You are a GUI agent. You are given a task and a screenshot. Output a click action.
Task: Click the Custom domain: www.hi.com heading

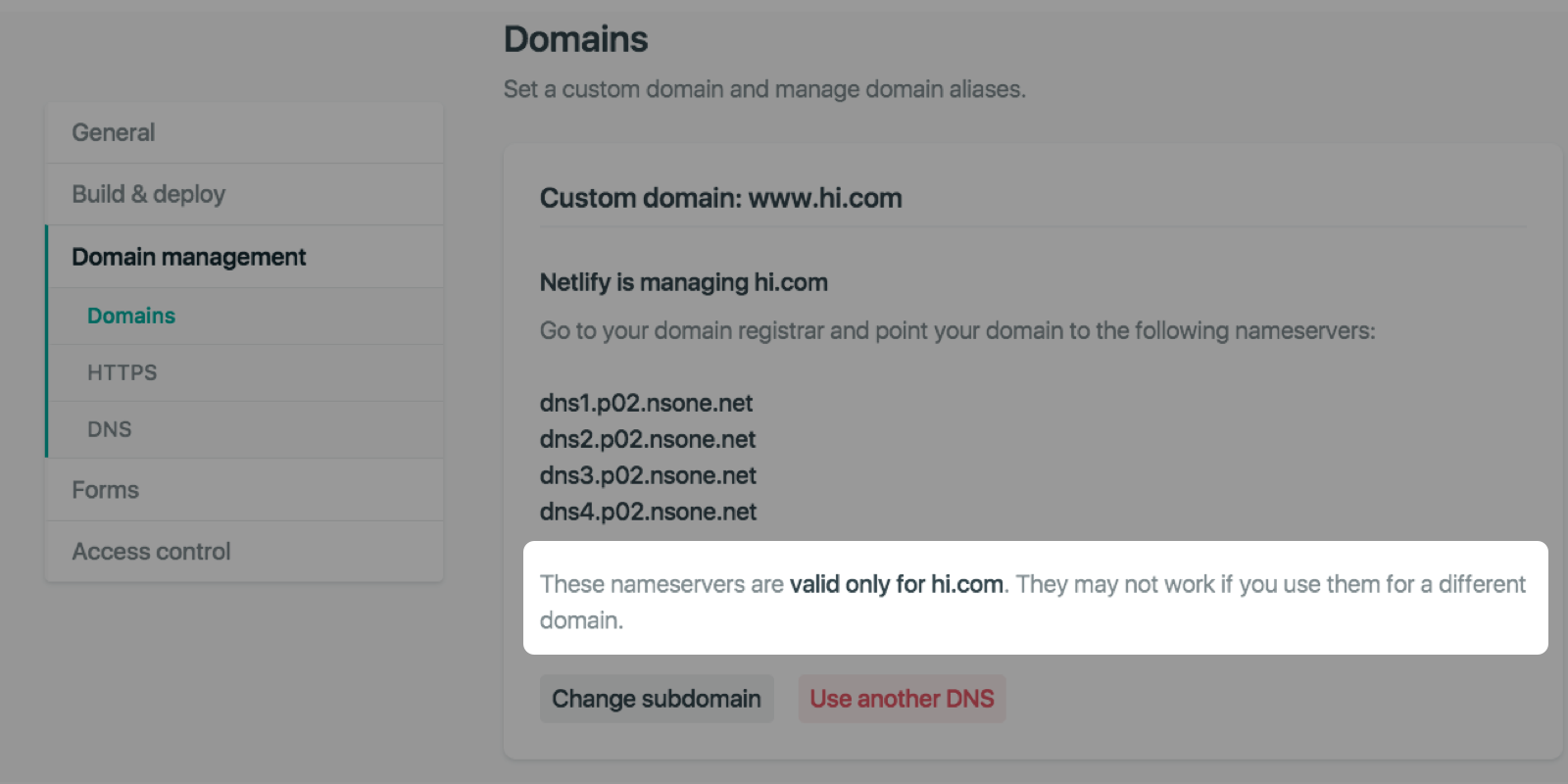720,198
